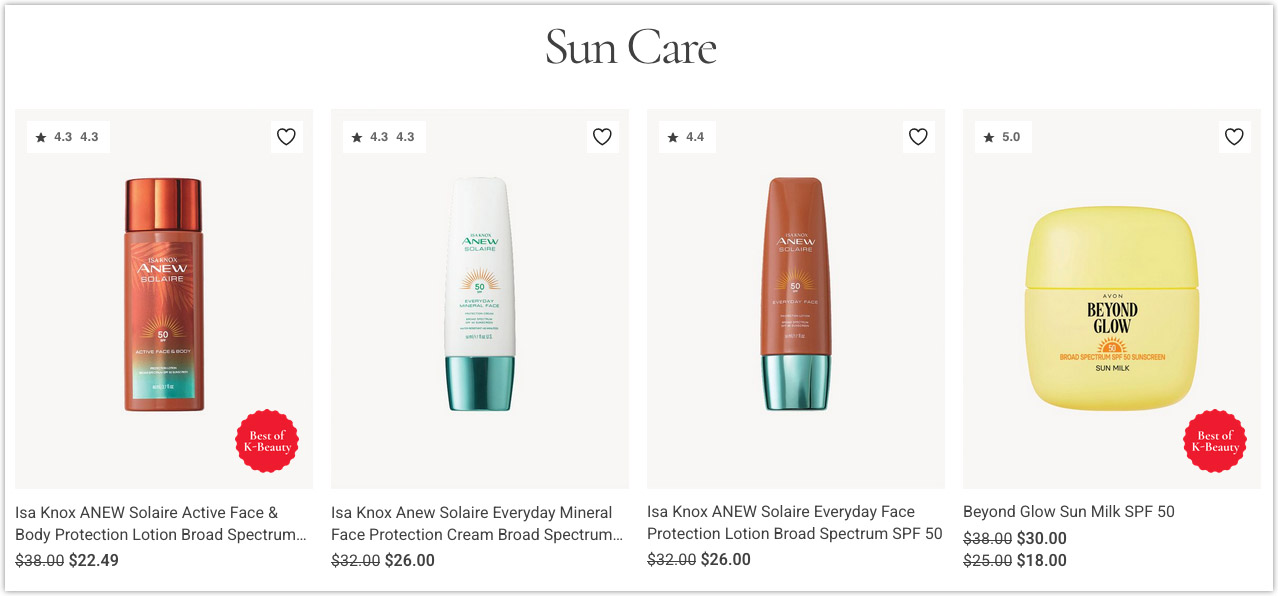1278x596 pixels.
Task: Click the bronze Active Face & Body bottle image
Action: tap(163, 295)
